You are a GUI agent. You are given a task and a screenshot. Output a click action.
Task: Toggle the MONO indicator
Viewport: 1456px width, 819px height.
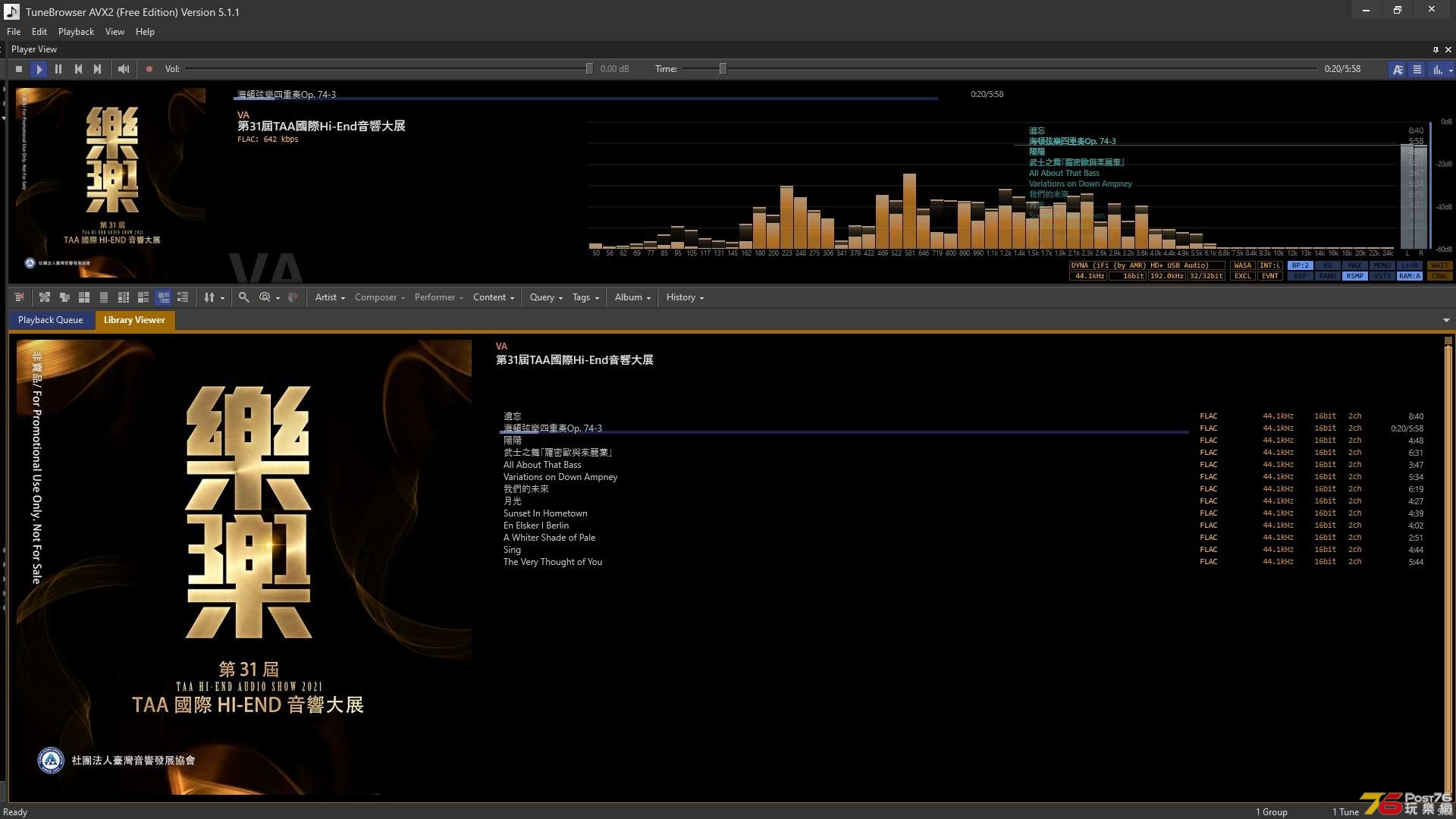1382,265
